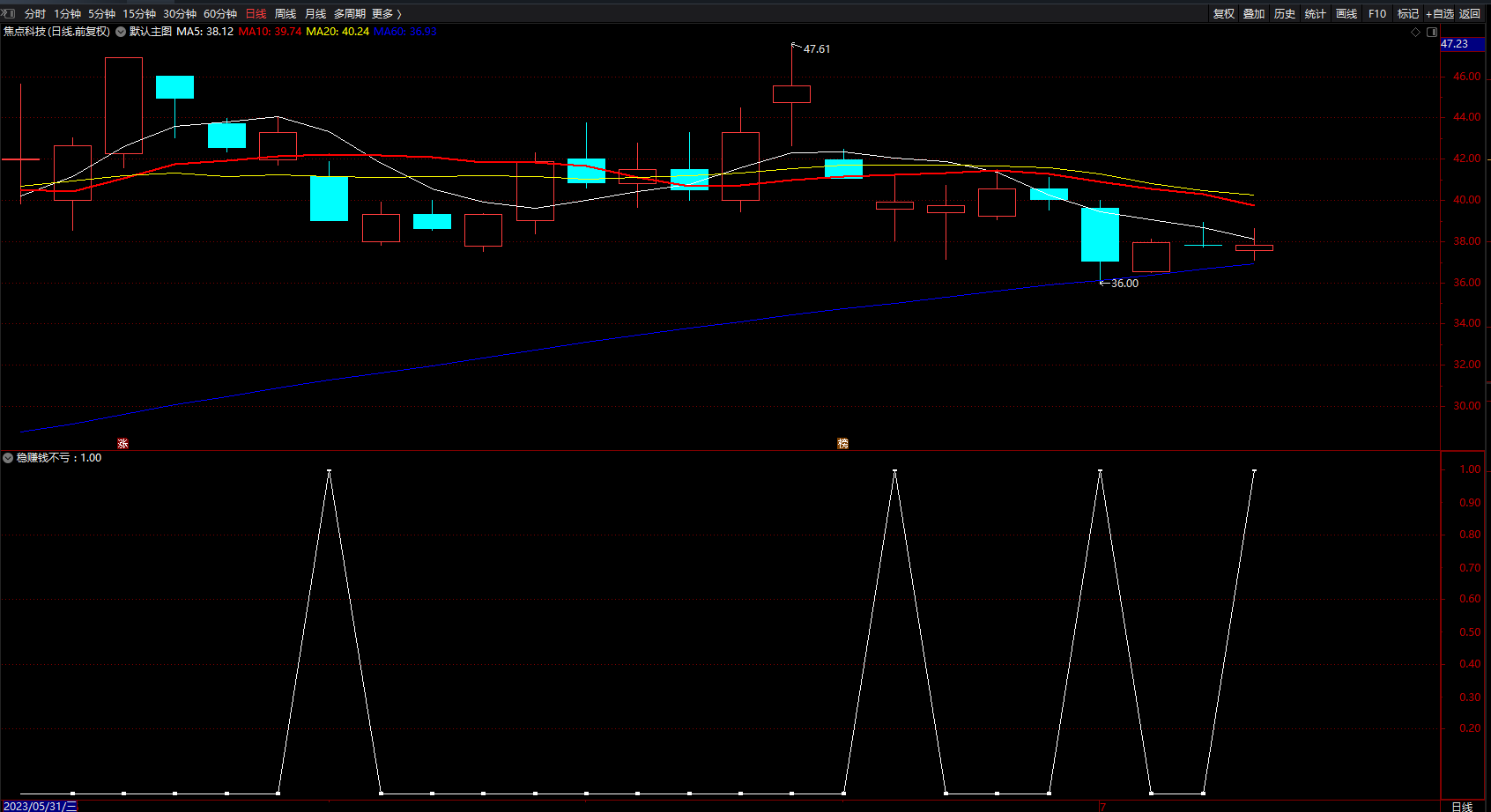Click the 叠加 overlay button
Viewport: 1491px width, 812px height.
[x=1254, y=14]
